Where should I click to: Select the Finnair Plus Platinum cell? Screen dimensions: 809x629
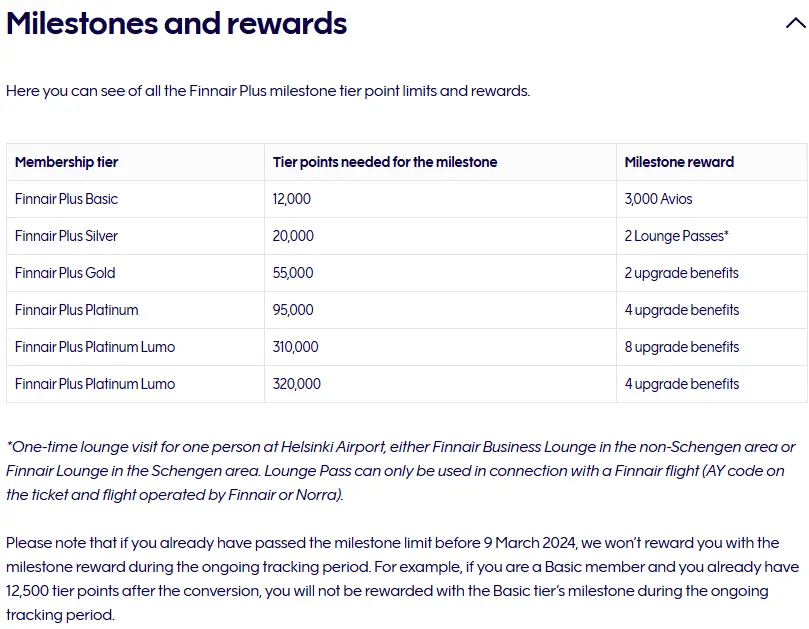76,310
